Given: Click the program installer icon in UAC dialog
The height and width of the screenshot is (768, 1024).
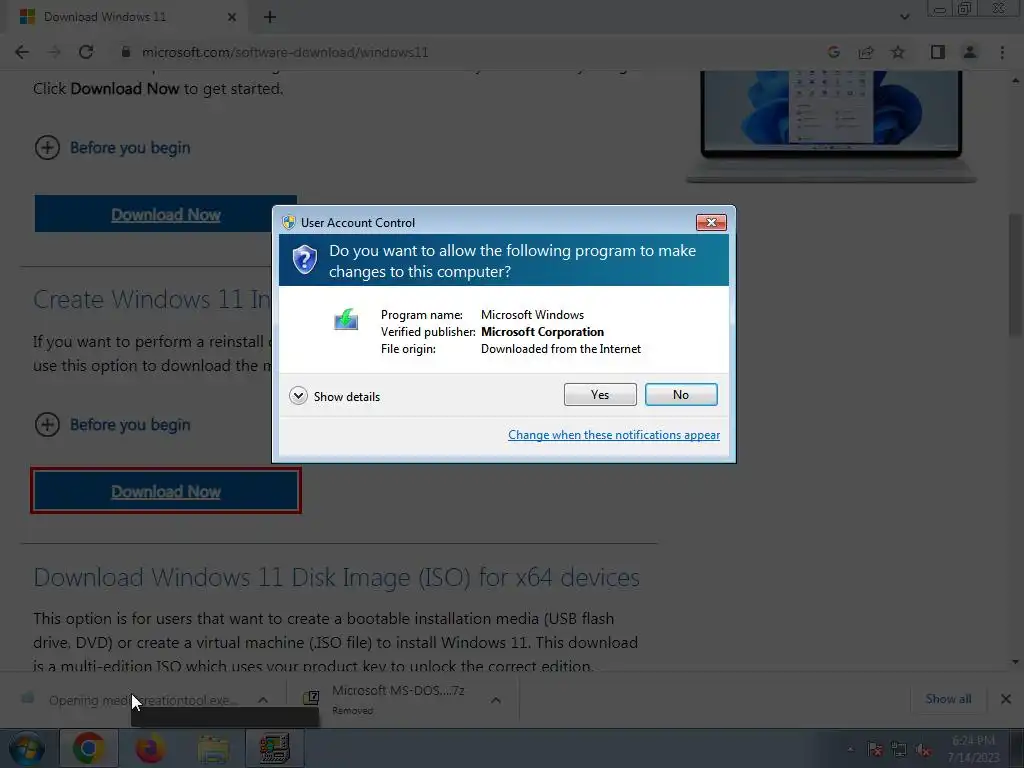Looking at the screenshot, I should (x=346, y=319).
